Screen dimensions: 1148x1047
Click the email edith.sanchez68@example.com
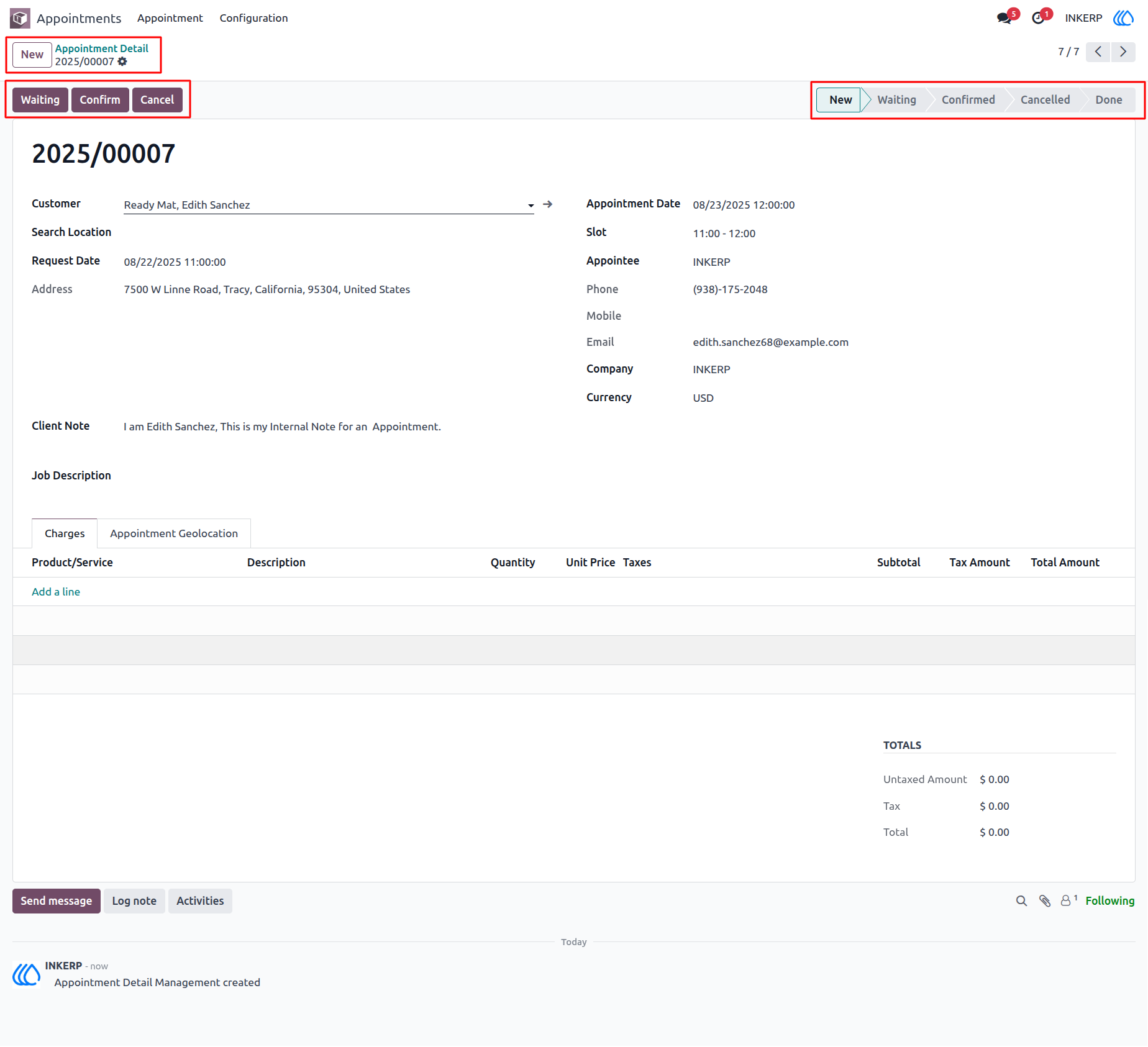coord(770,342)
